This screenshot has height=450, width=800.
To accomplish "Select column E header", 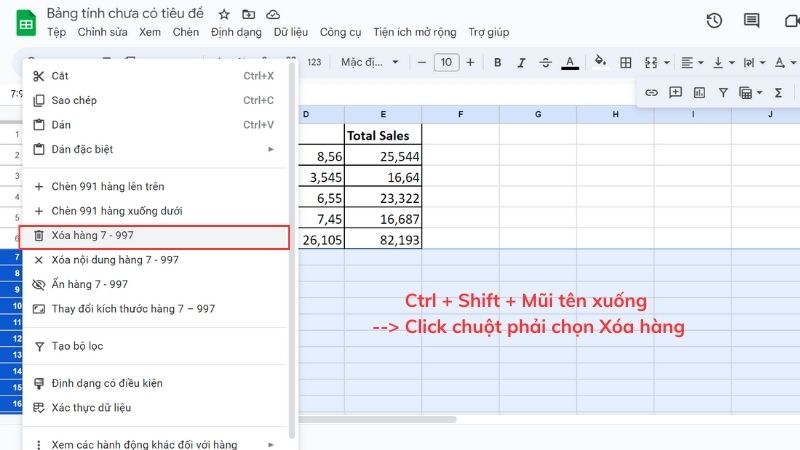I will (x=383, y=114).
